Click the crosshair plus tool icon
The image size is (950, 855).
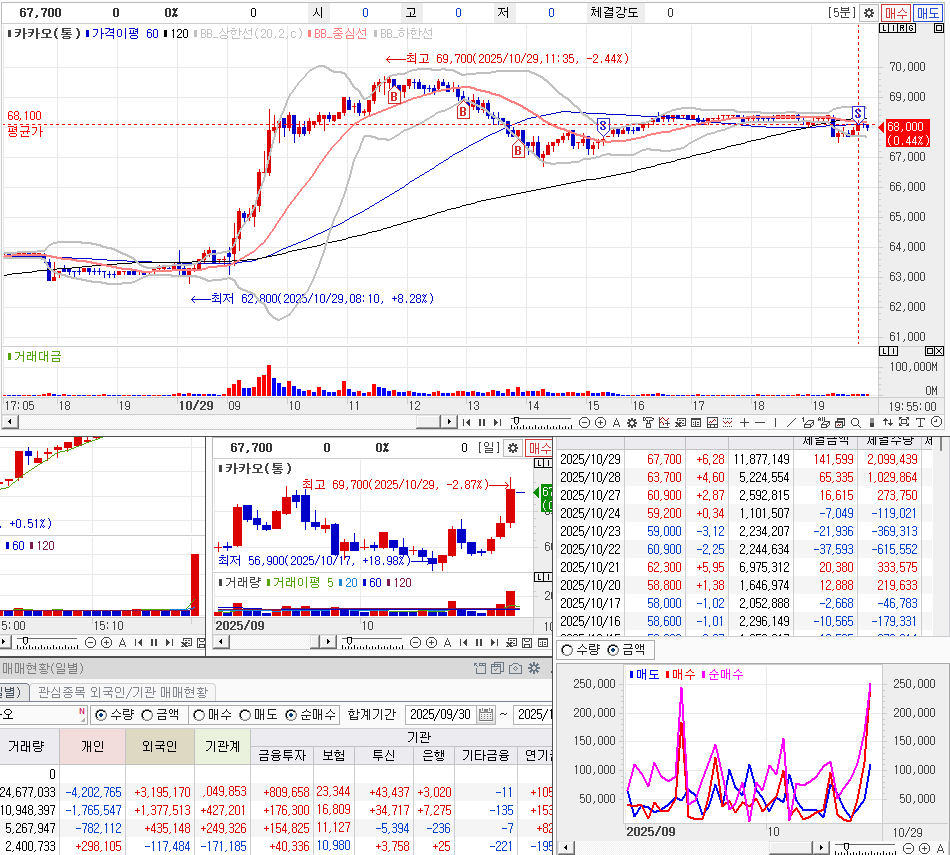click(x=745, y=422)
